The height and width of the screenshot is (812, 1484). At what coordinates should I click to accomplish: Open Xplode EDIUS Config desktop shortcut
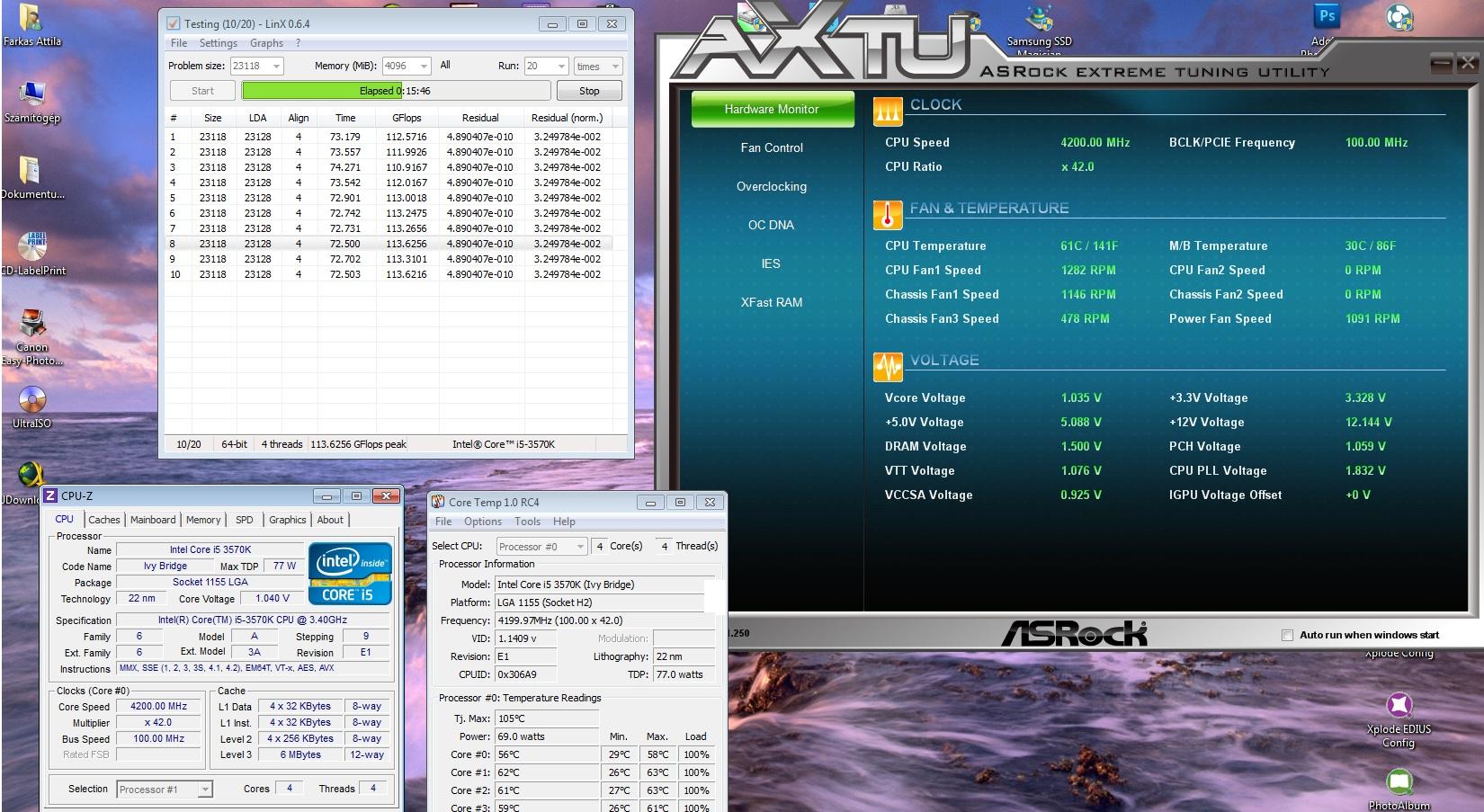[x=1399, y=720]
